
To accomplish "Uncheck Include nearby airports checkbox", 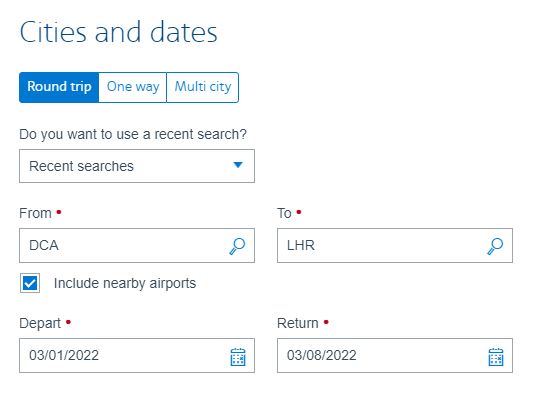I will (30, 283).
